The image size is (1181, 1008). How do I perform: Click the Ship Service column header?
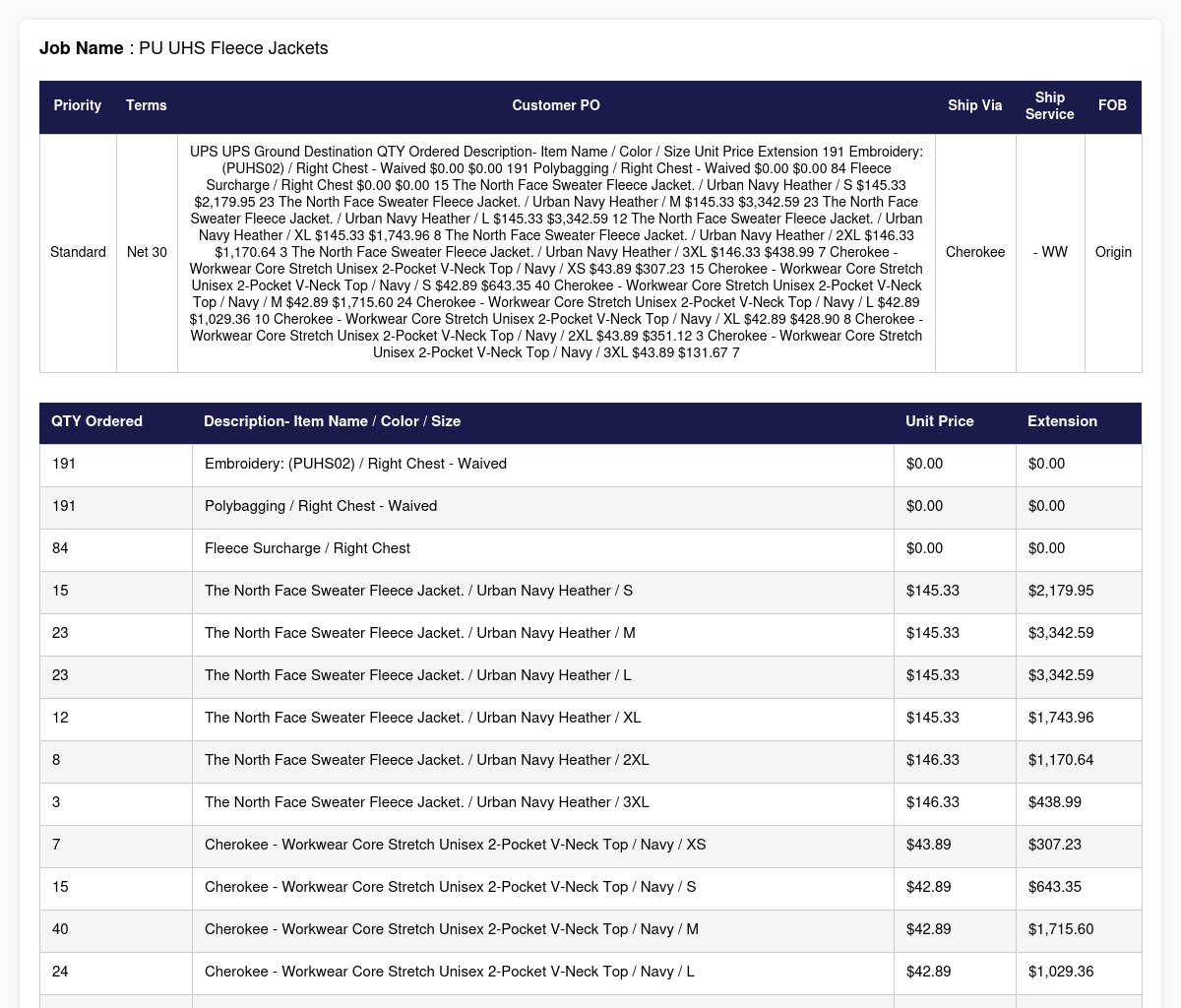[1050, 105]
